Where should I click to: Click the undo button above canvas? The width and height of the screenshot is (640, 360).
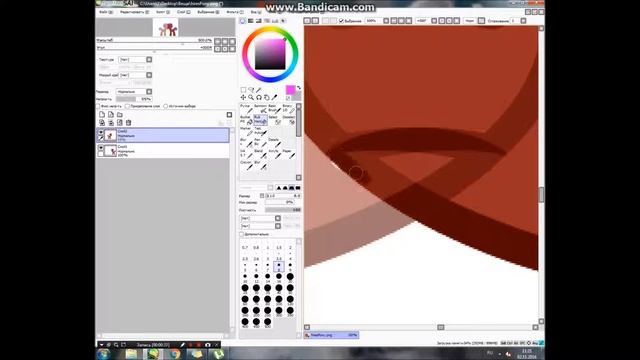[x=307, y=20]
